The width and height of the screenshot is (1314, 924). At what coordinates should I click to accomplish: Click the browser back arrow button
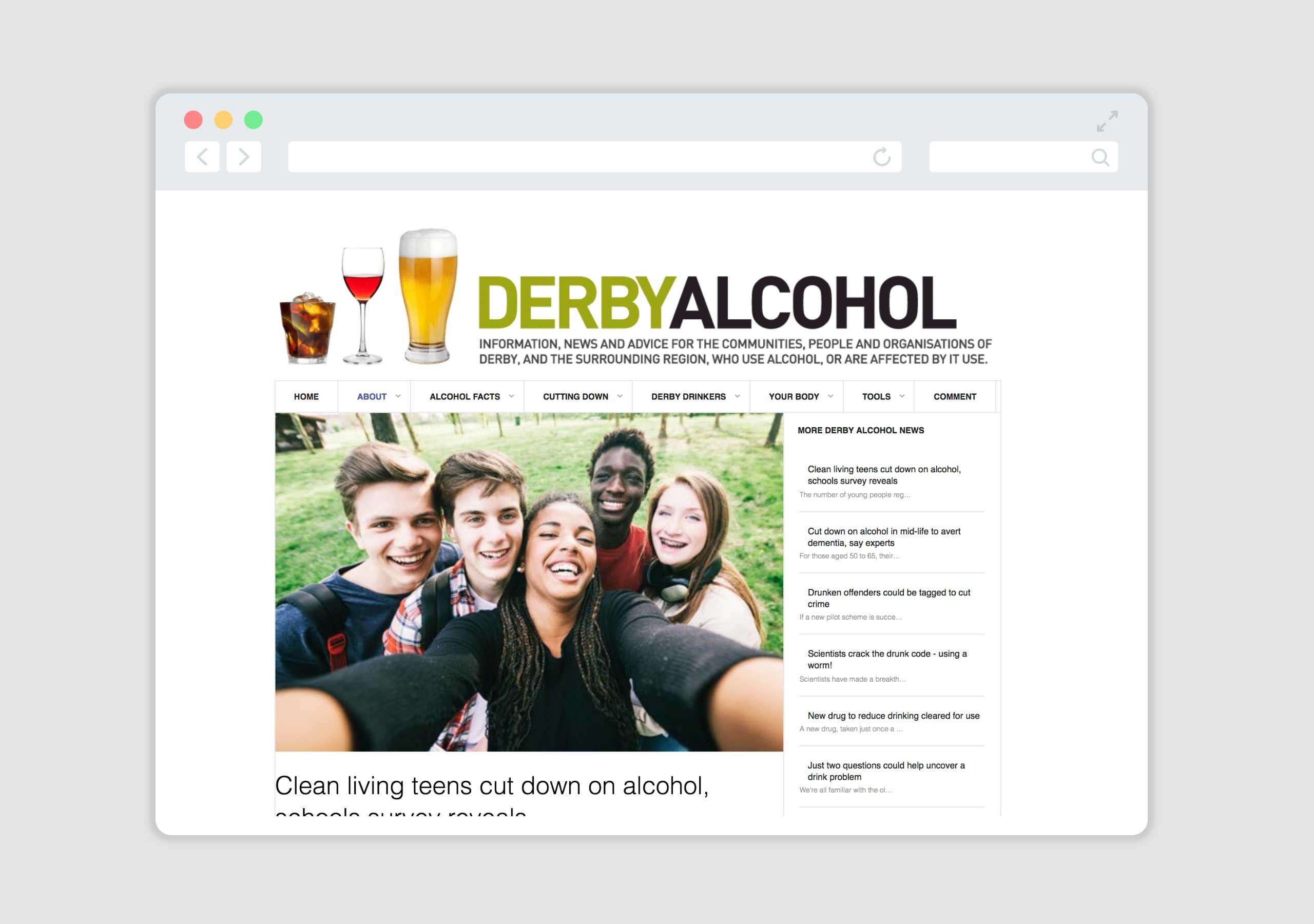pyautogui.click(x=202, y=157)
